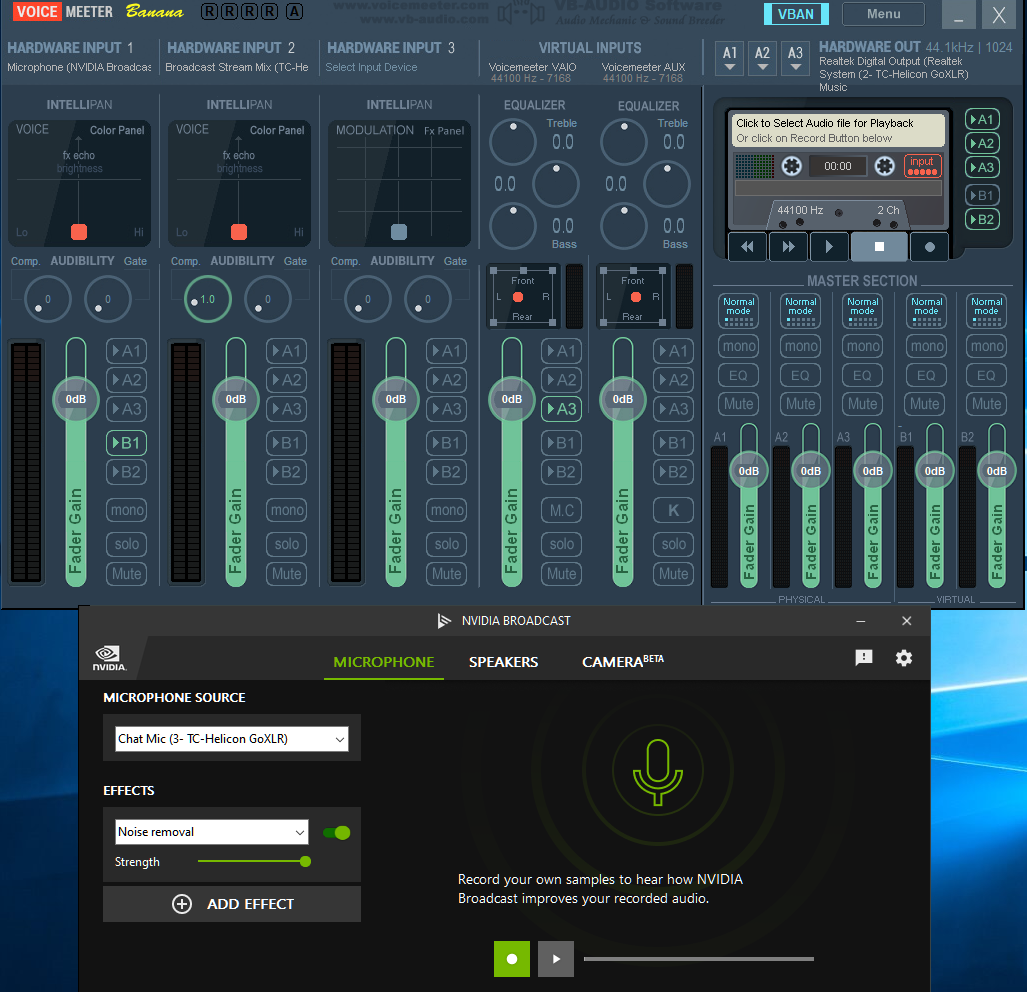
Task: Open the Color Panel of Hardware Input 1
Action: [117, 130]
